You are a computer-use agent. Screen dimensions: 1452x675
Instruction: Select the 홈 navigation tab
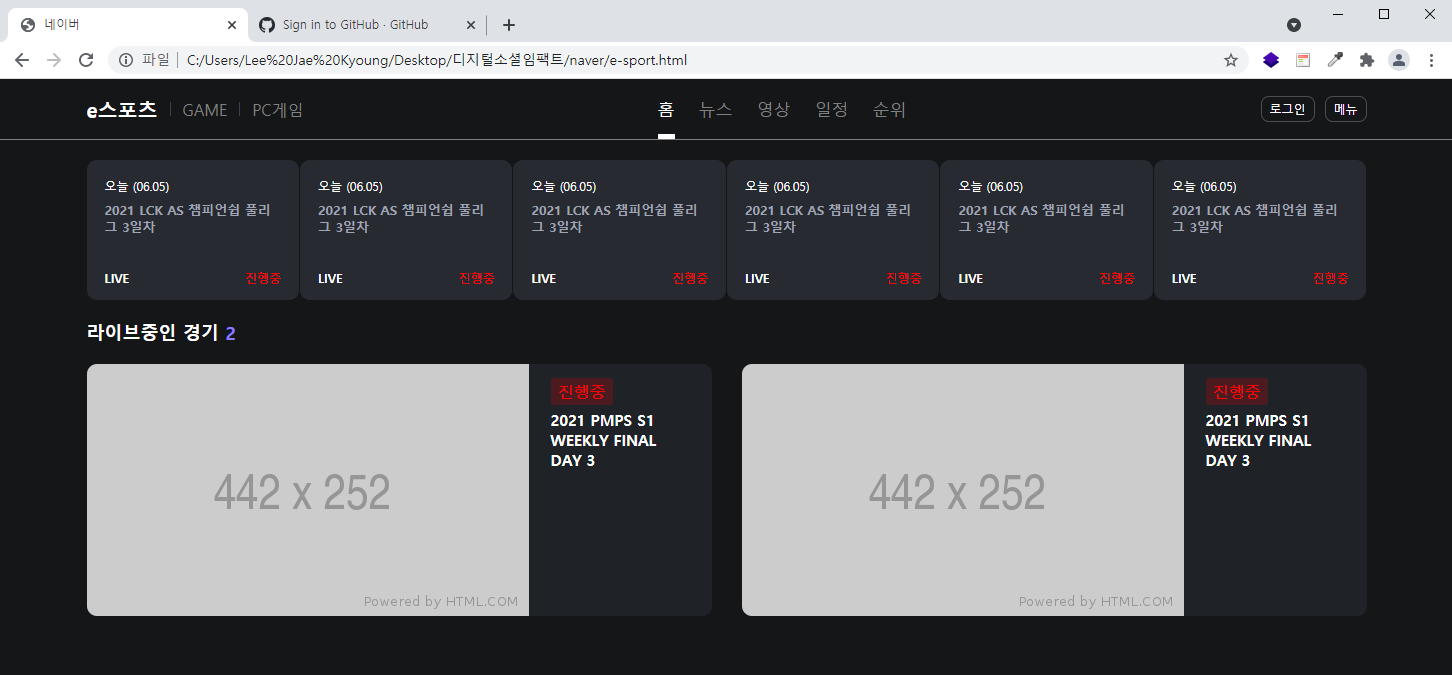pyautogui.click(x=666, y=110)
